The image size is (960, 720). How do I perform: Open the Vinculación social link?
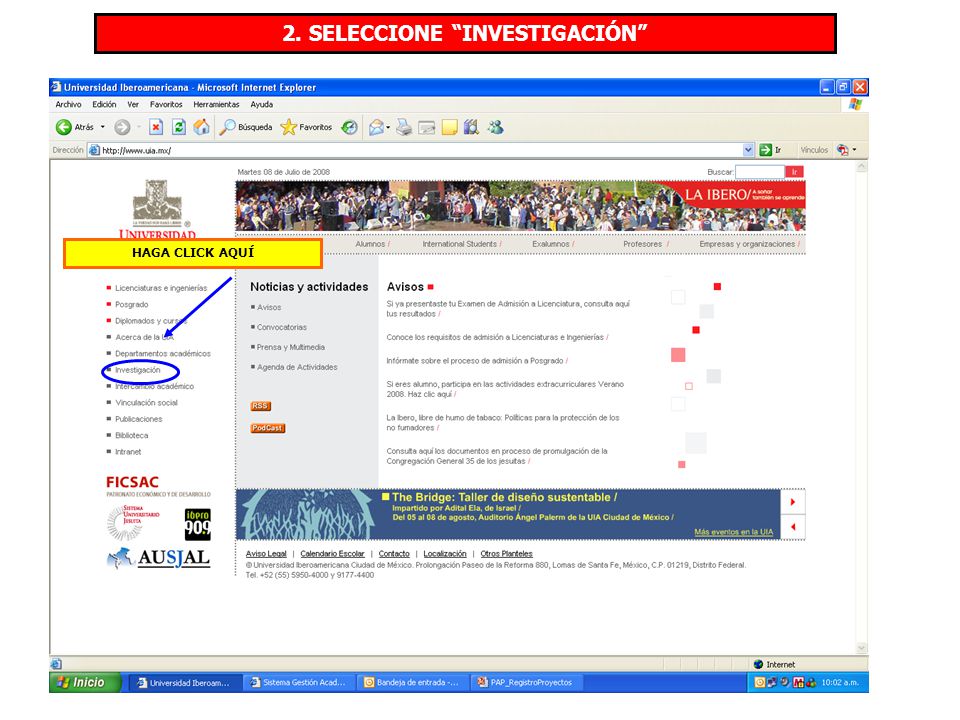pyautogui.click(x=146, y=403)
